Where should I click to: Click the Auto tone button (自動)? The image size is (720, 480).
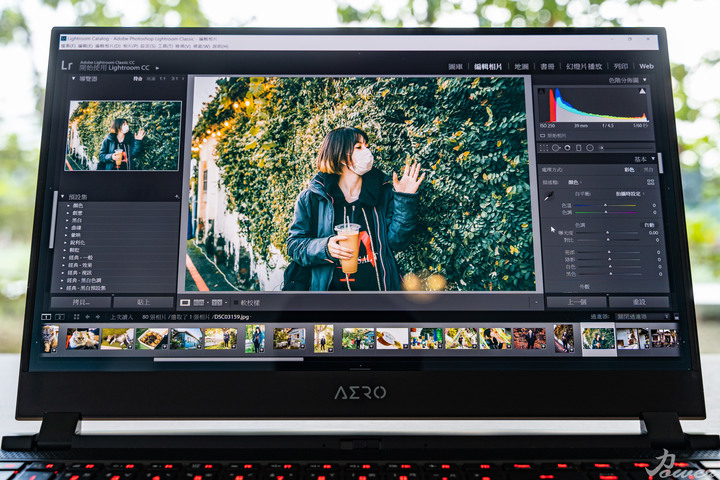pos(649,225)
